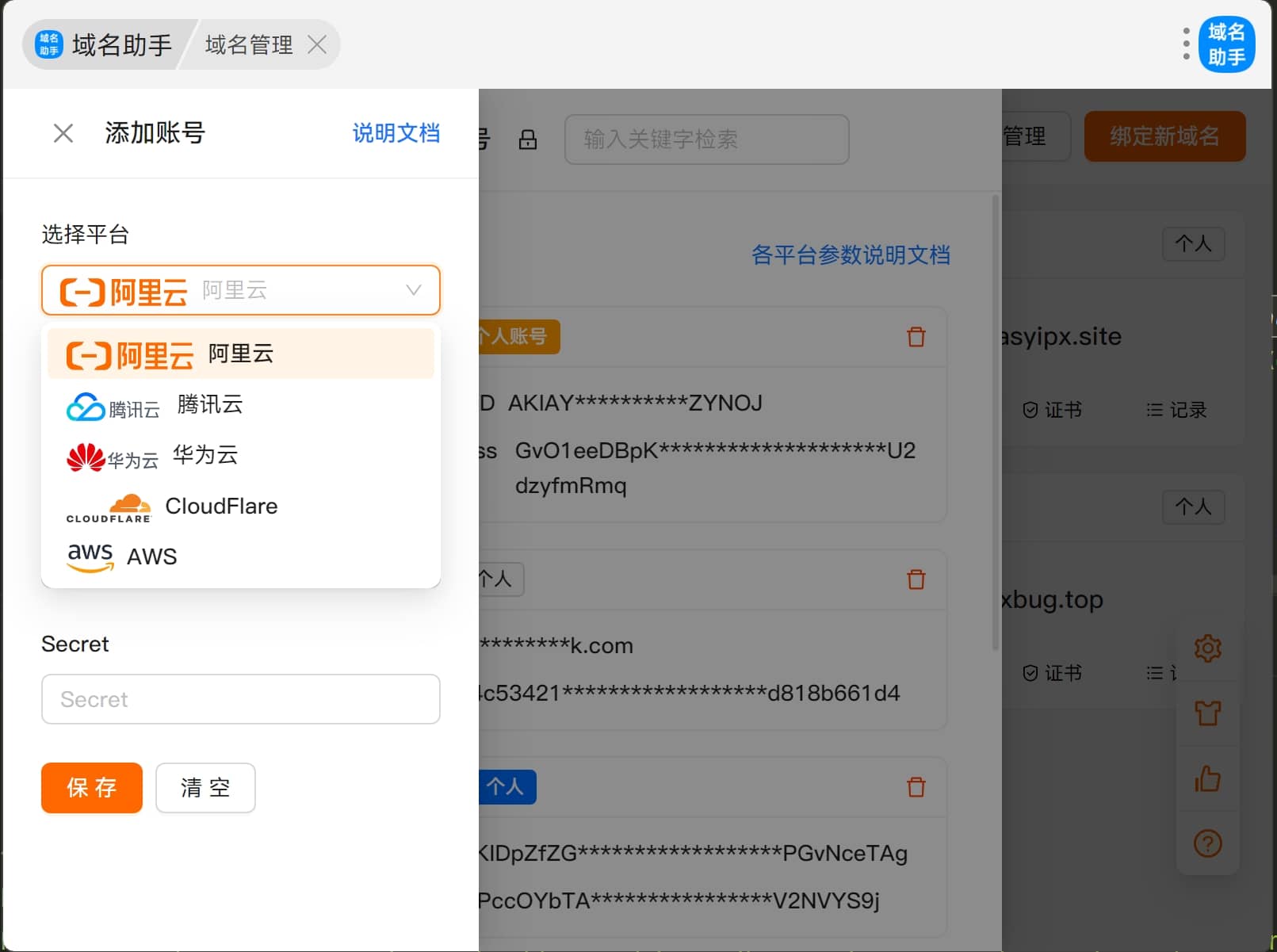
Task: Select 华为云 from platform list
Action: (x=240, y=456)
